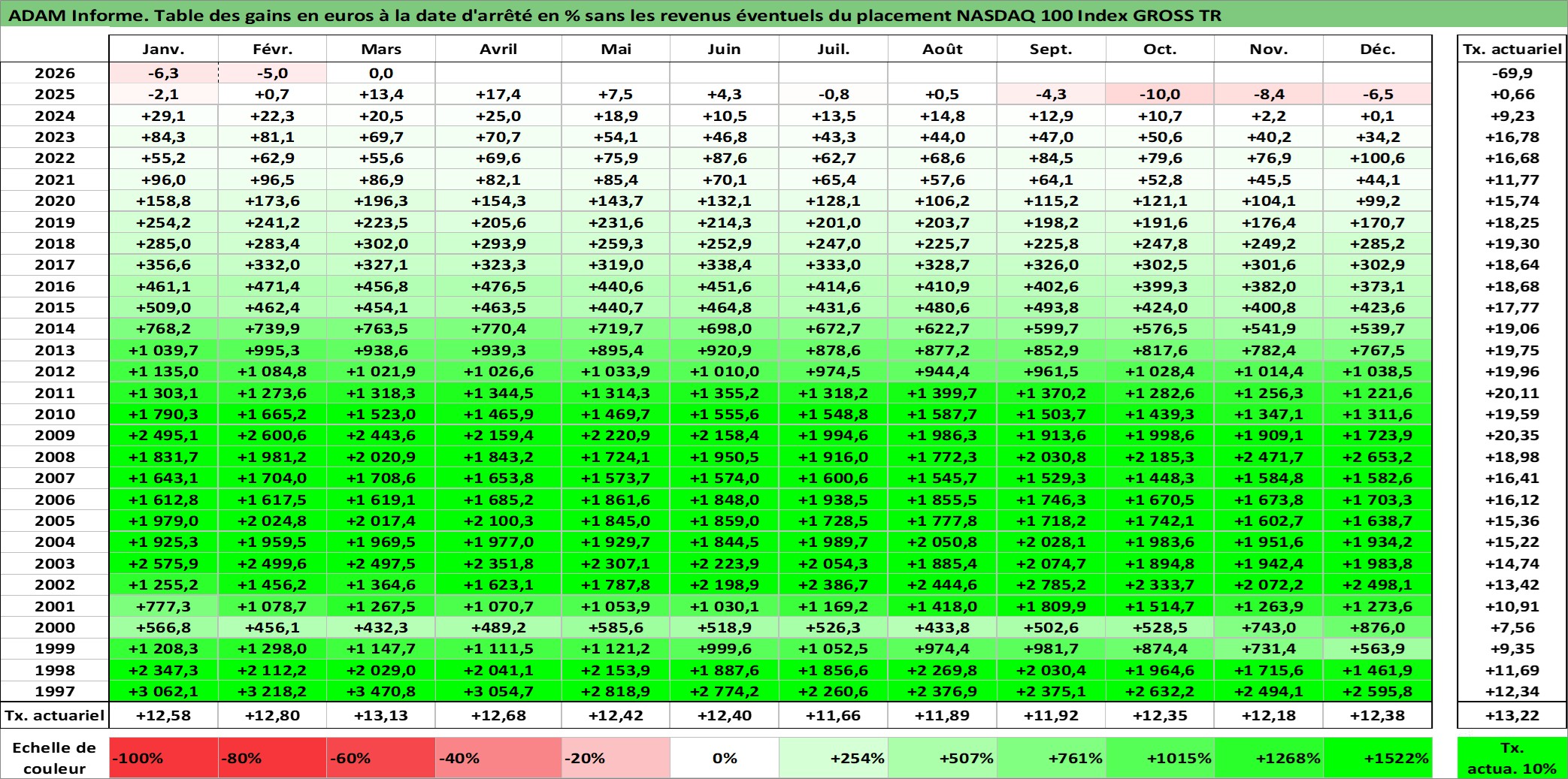Image resolution: width=1568 pixels, height=779 pixels.
Task: Click the Août column header
Action: pos(943,49)
